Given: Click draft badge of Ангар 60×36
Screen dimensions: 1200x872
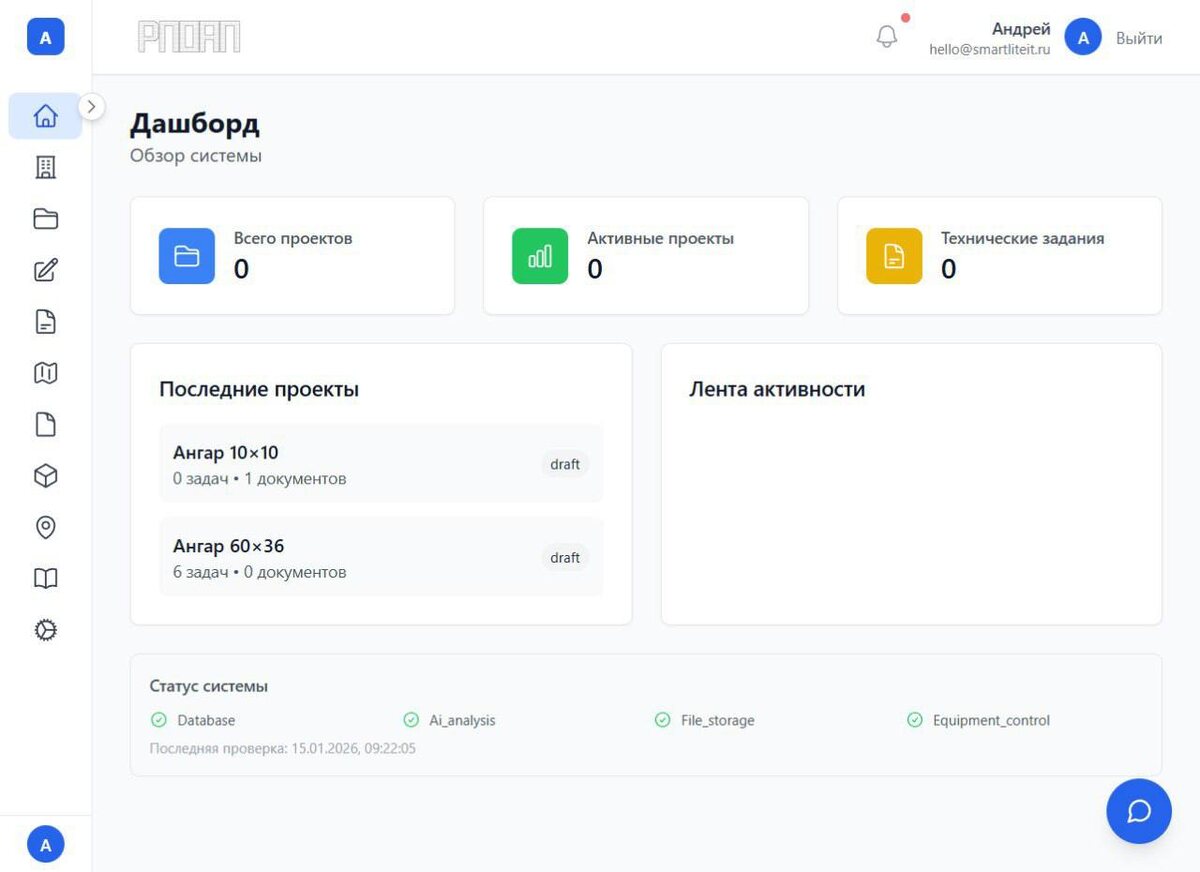Looking at the screenshot, I should (565, 558).
